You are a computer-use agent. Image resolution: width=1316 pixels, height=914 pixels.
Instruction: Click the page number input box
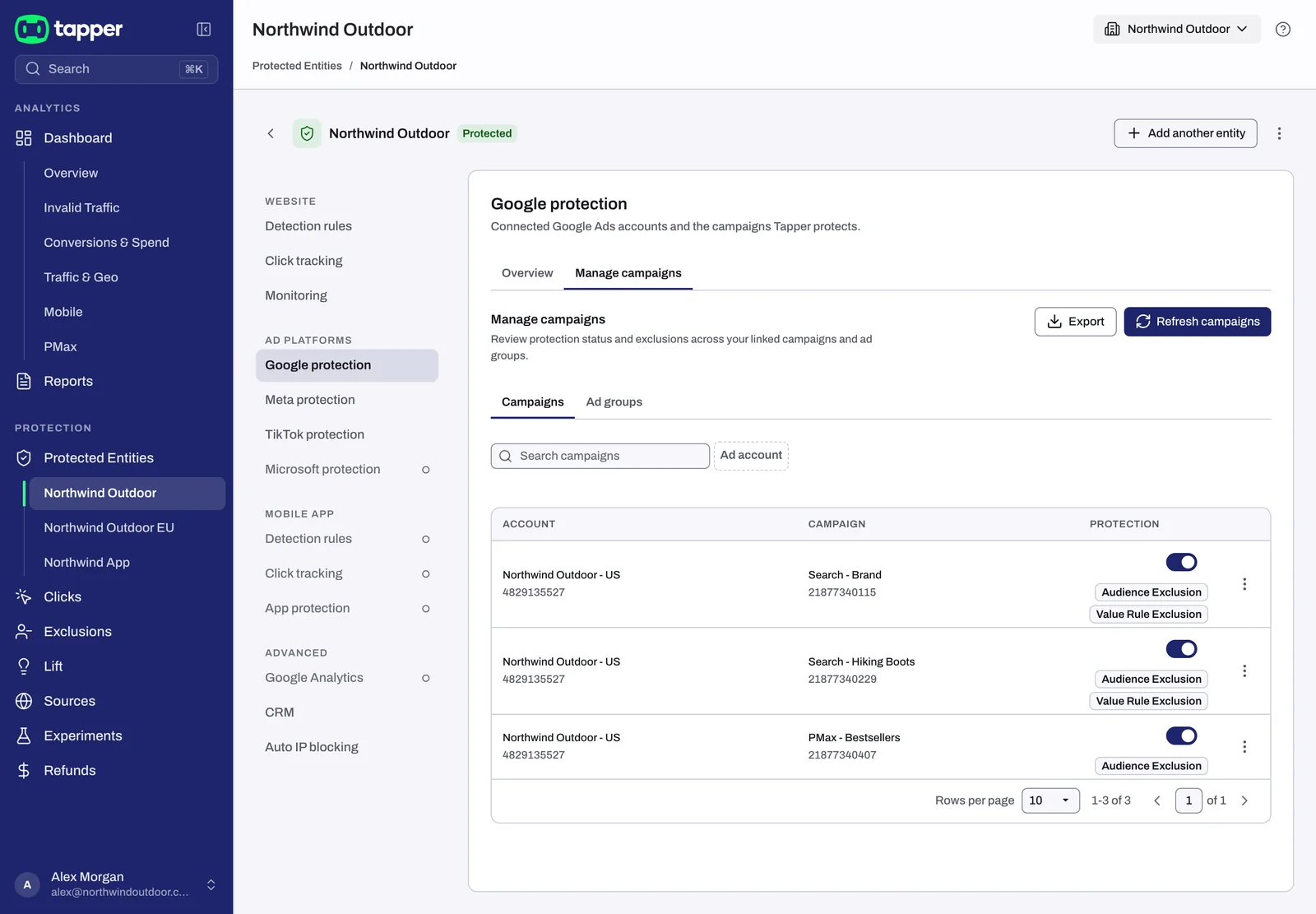tap(1189, 800)
